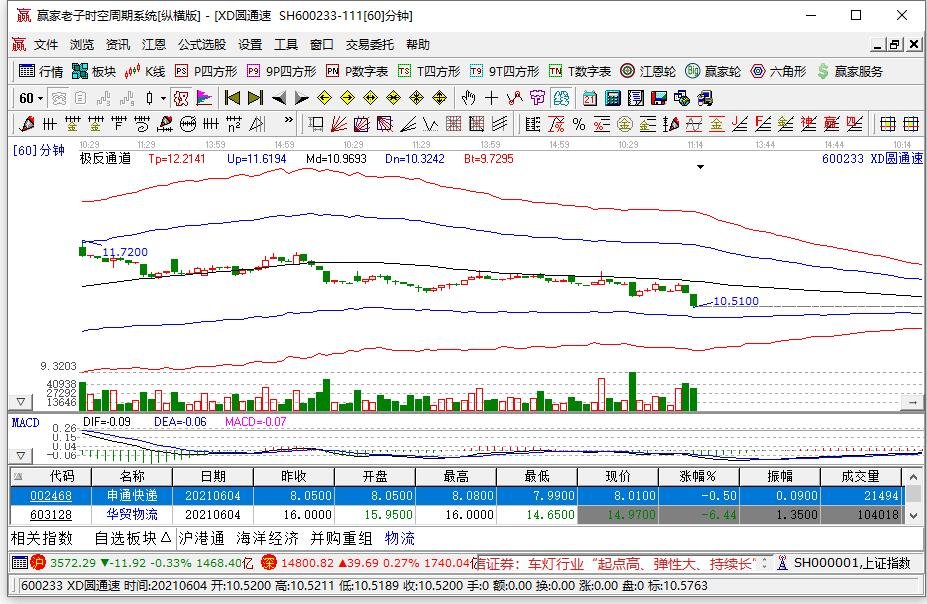Expand the 60-minute period dropdown

click(40, 99)
